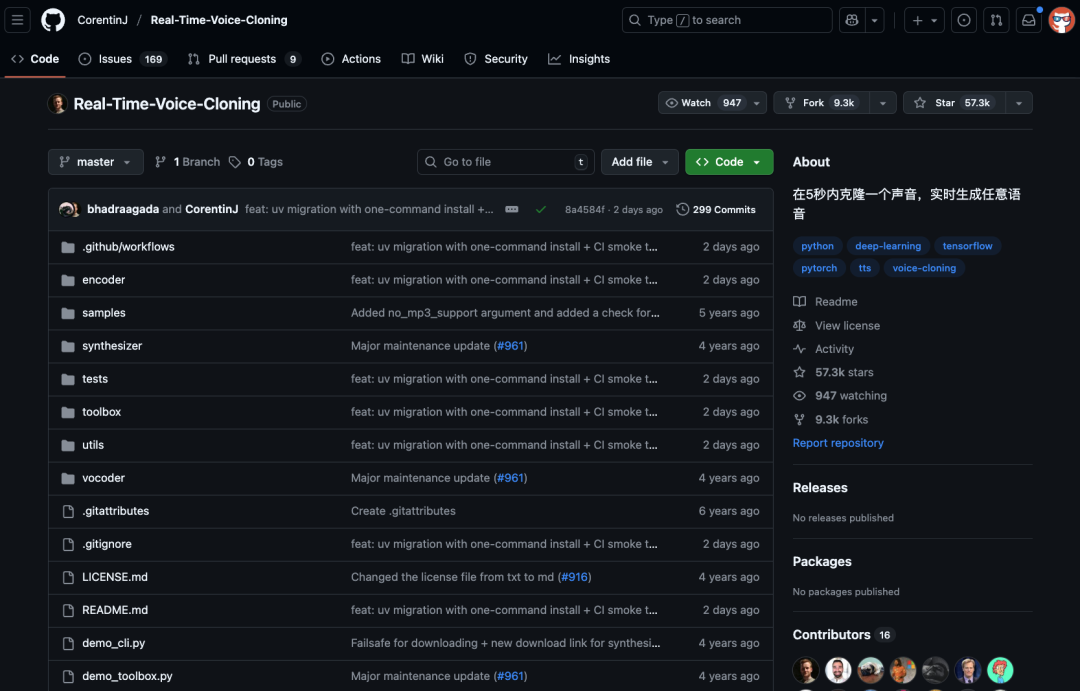This screenshot has width=1080, height=691.
Task: Switch to the Issues tab
Action: 123,59
